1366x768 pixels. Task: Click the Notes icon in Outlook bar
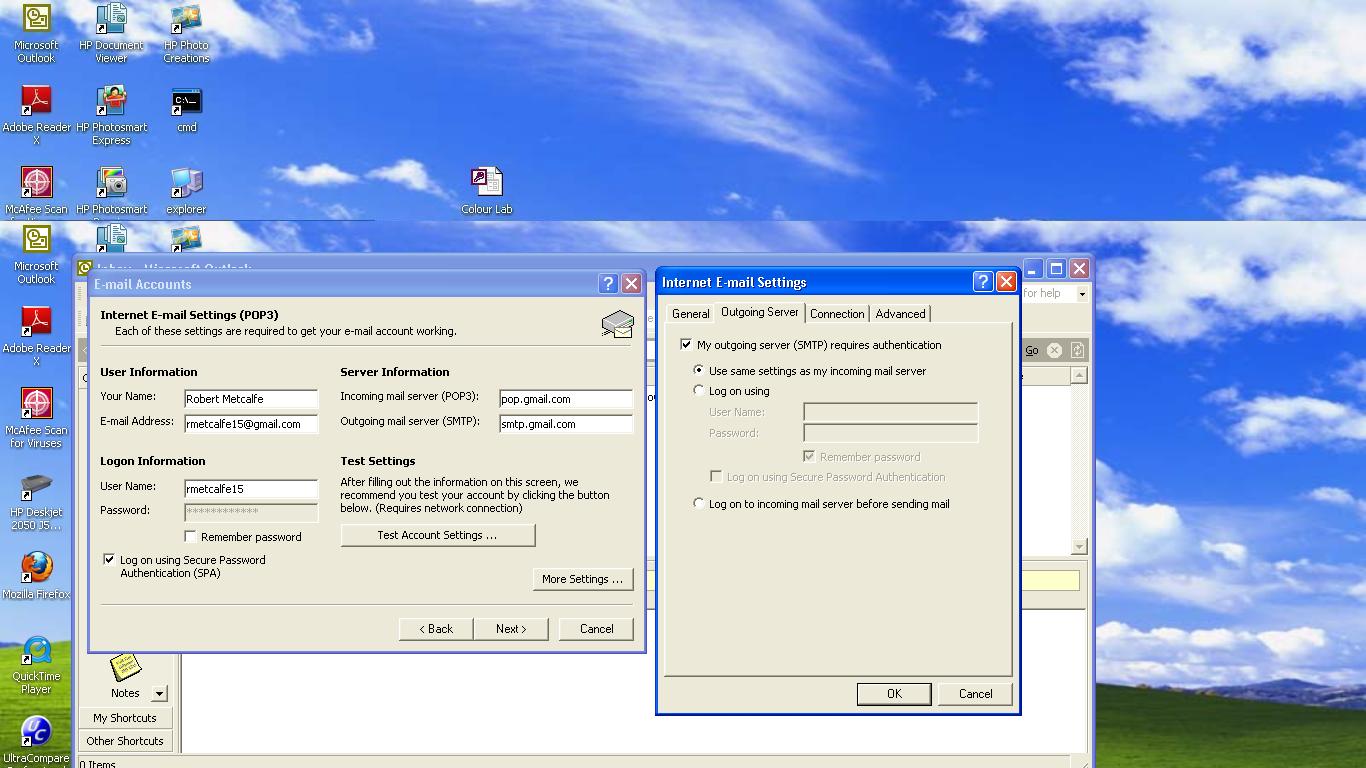[x=125, y=668]
